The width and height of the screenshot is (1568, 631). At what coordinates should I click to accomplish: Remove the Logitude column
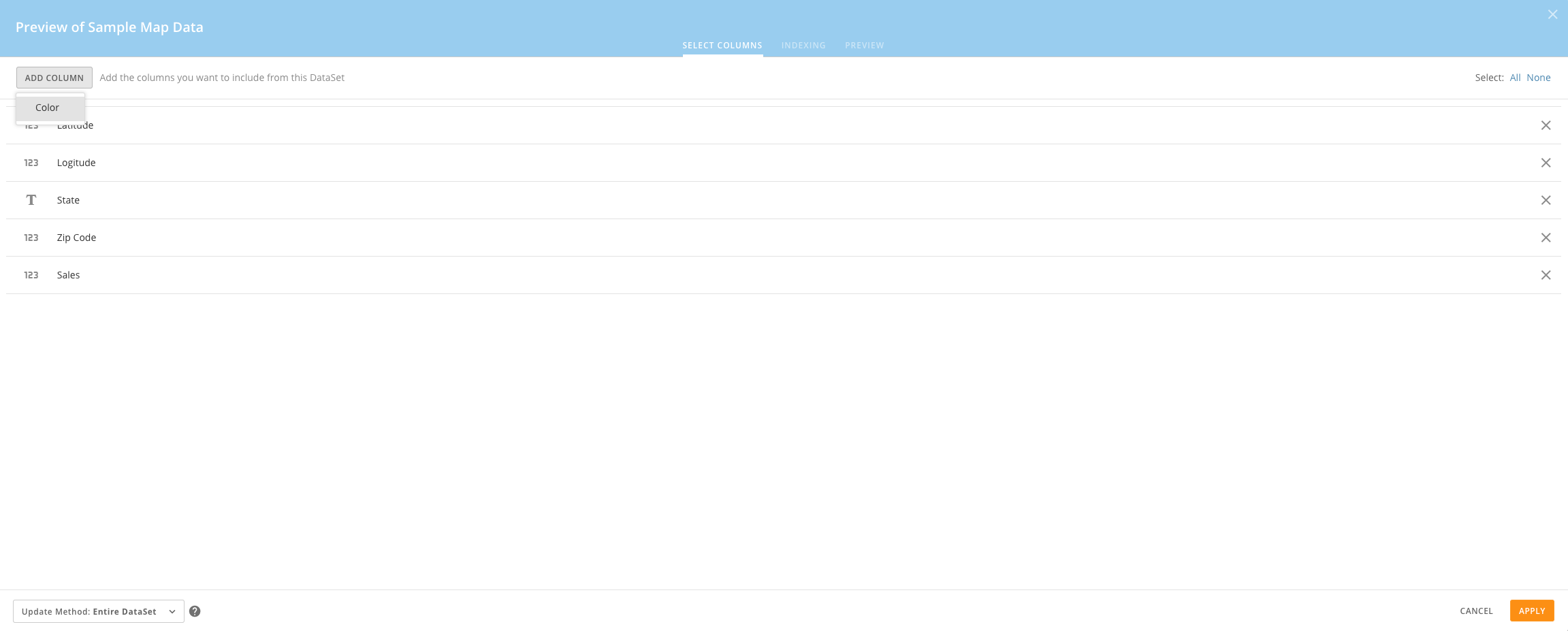pyautogui.click(x=1546, y=162)
